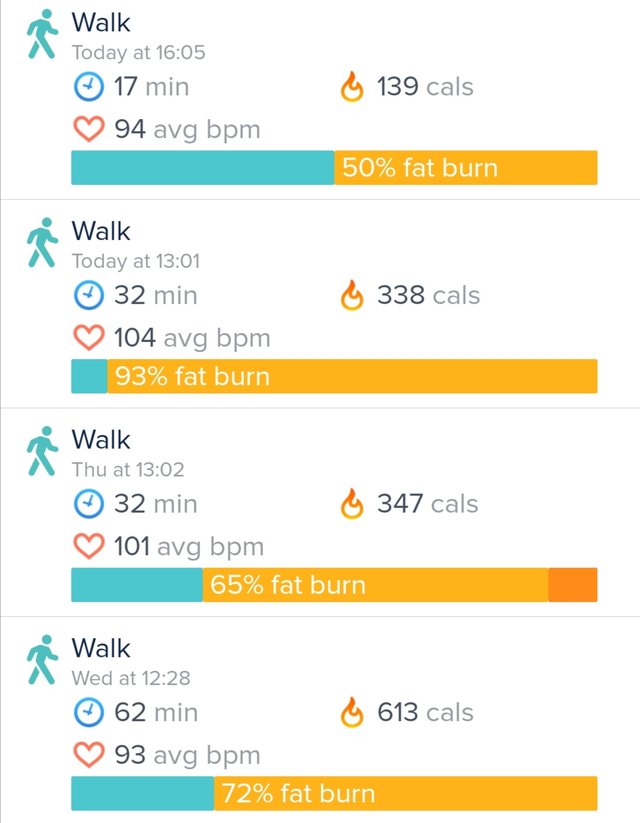The height and width of the screenshot is (823, 640).
Task: Open the Walk entry from Today at 16:05
Action: (x=320, y=100)
